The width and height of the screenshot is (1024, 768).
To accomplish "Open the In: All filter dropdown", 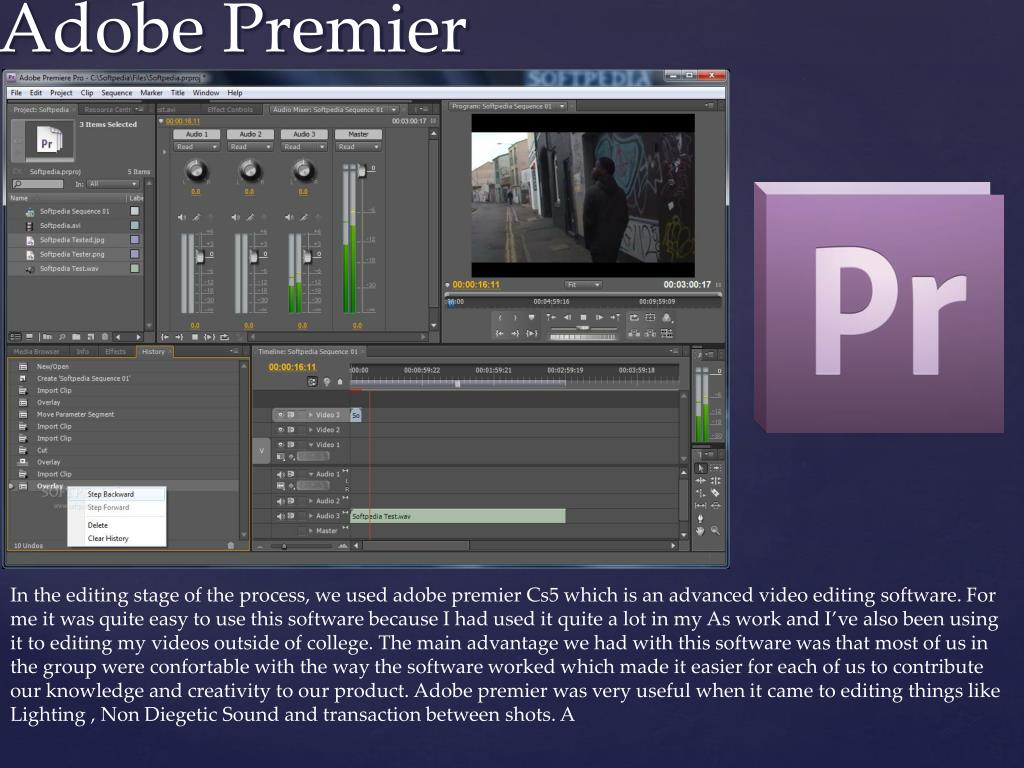I will [113, 184].
